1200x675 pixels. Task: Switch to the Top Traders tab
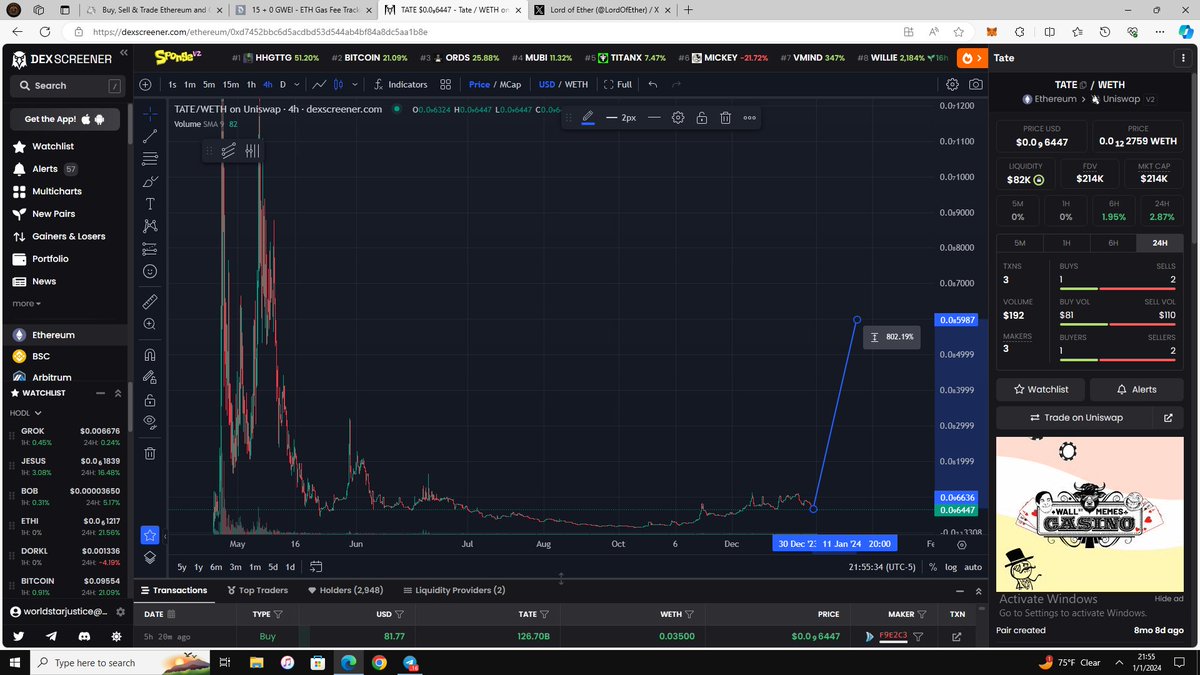pos(257,590)
